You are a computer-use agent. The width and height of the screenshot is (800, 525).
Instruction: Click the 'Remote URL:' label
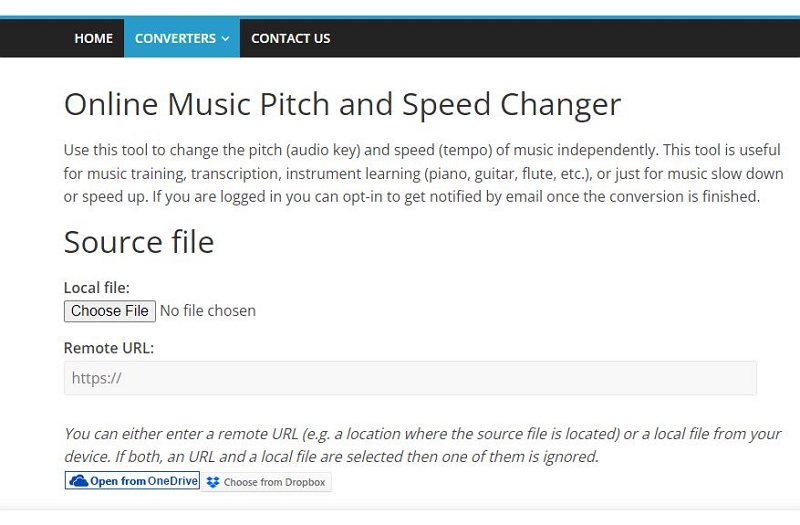point(109,348)
